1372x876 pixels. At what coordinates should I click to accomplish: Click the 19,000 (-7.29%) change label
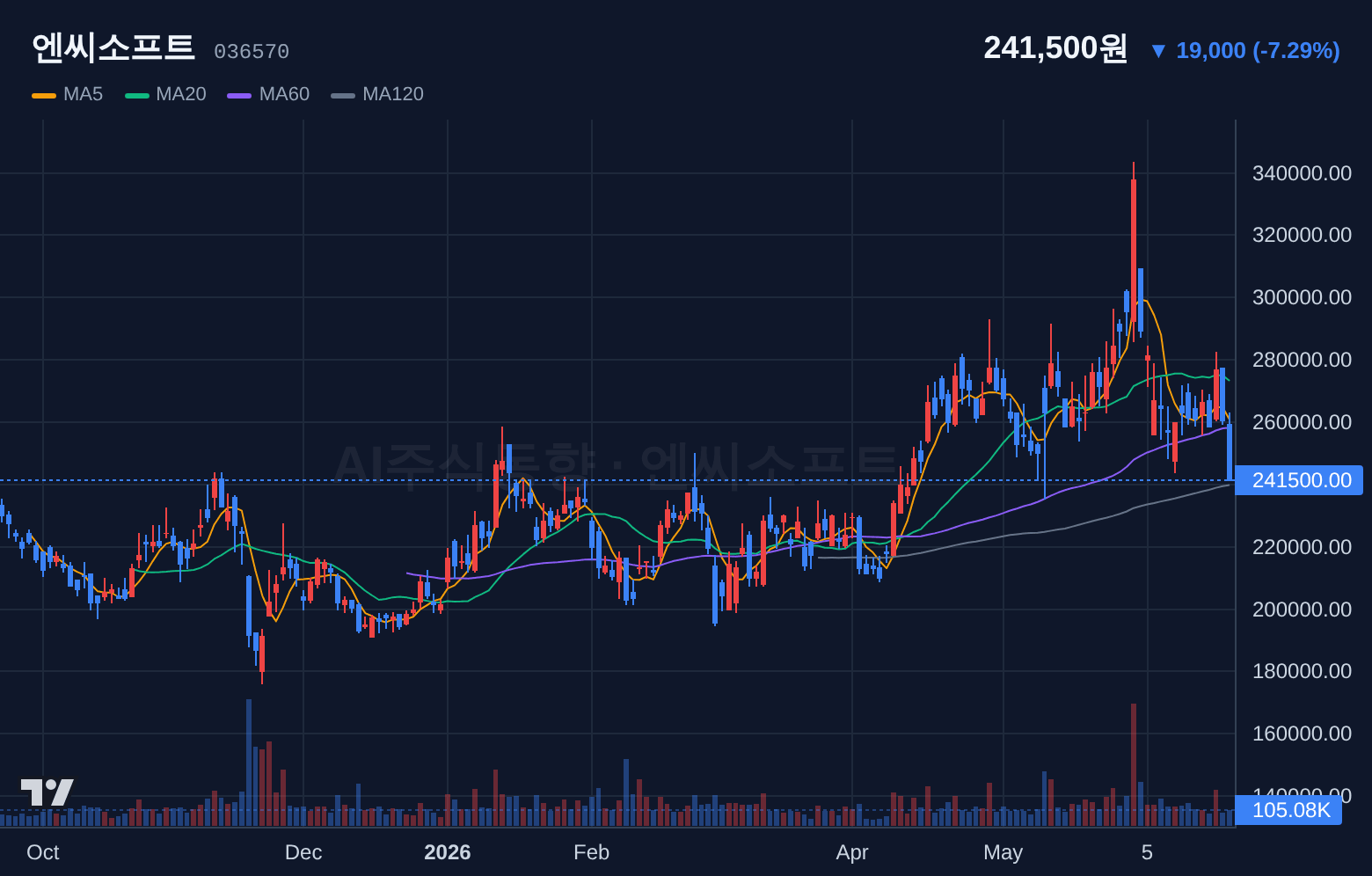pos(1259,51)
